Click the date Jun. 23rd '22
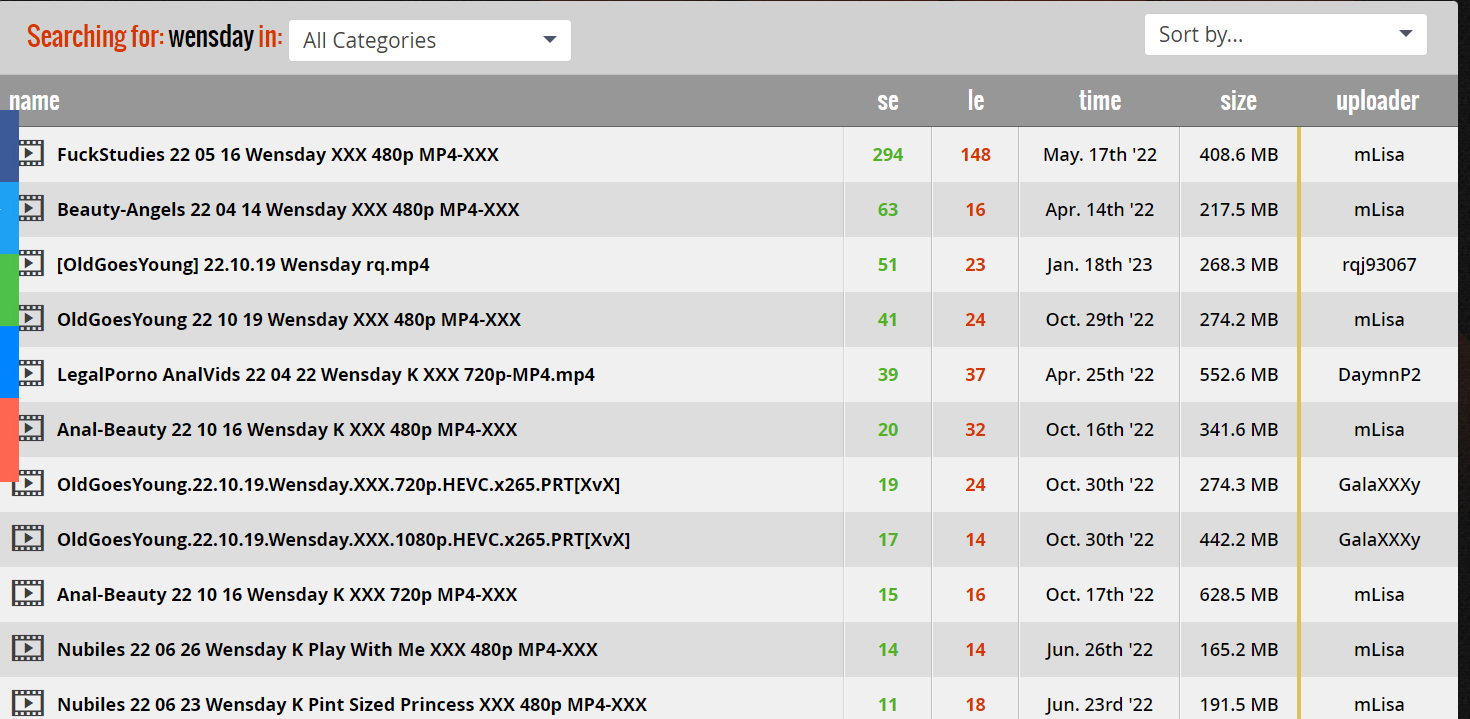 1100,705
